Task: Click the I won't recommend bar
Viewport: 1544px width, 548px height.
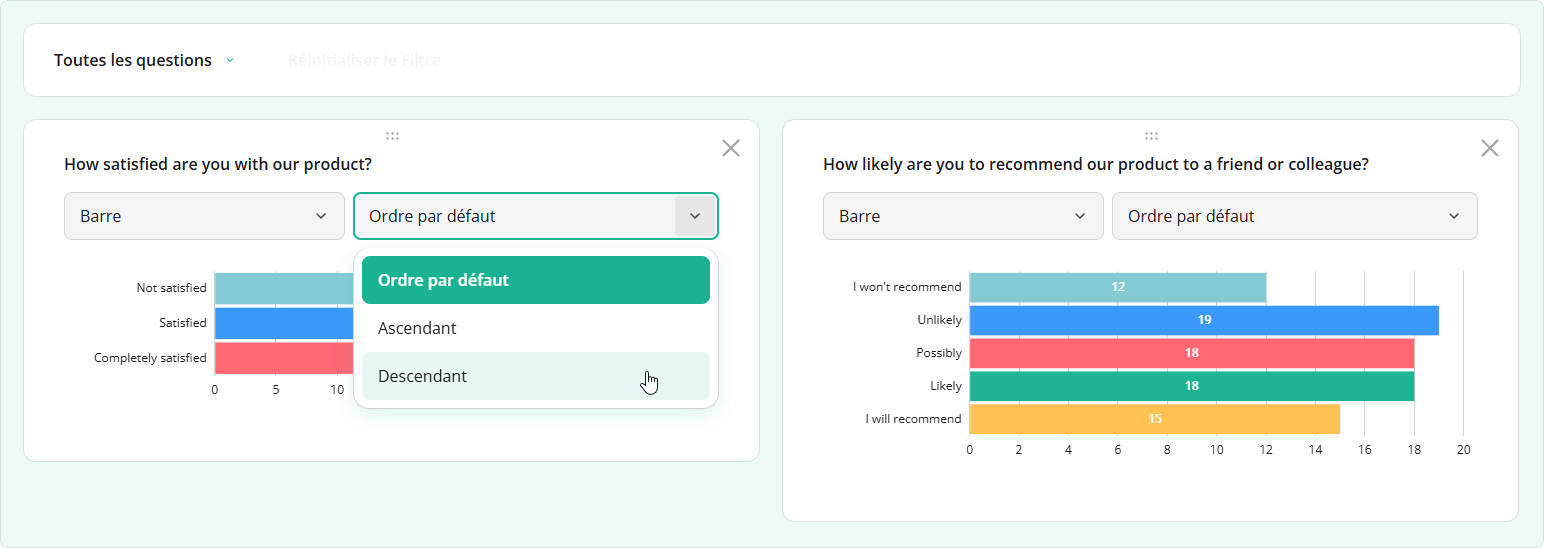Action: click(x=1118, y=287)
